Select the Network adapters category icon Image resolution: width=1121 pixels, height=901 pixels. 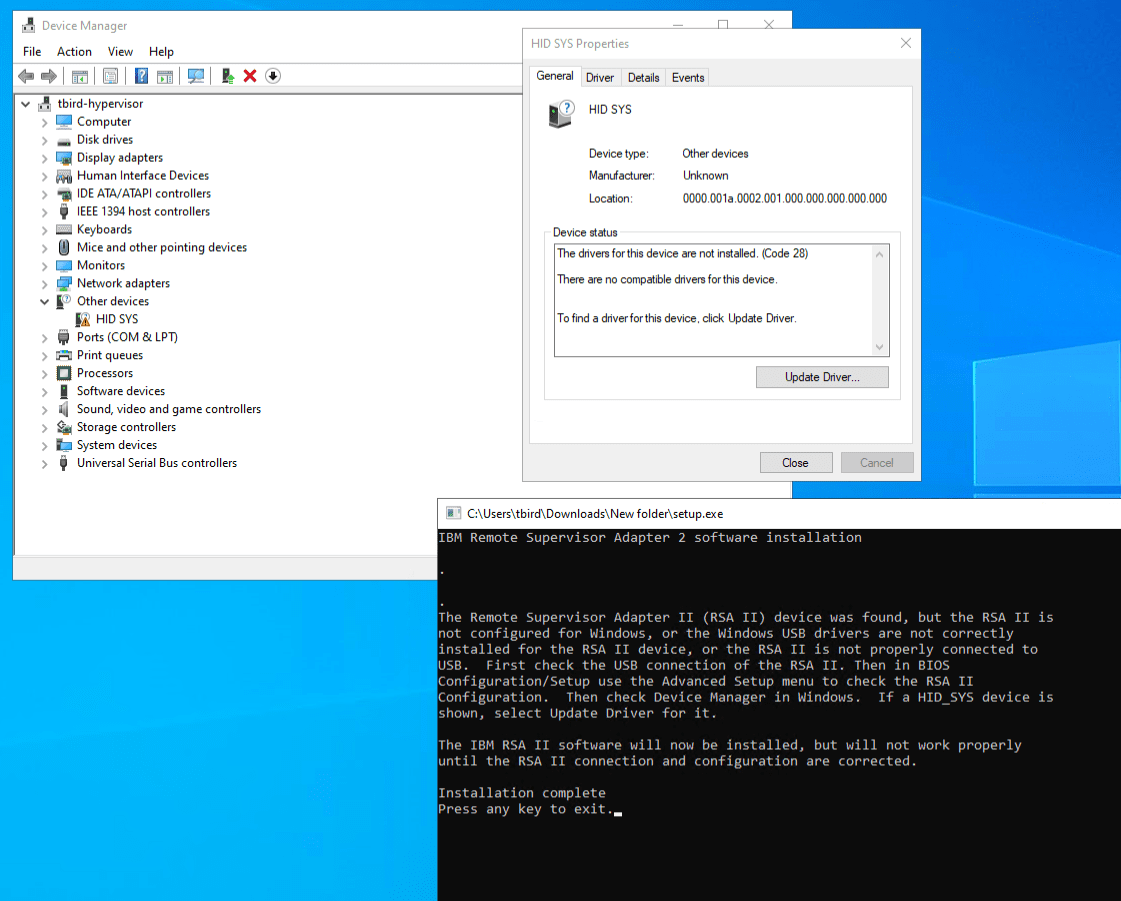64,284
